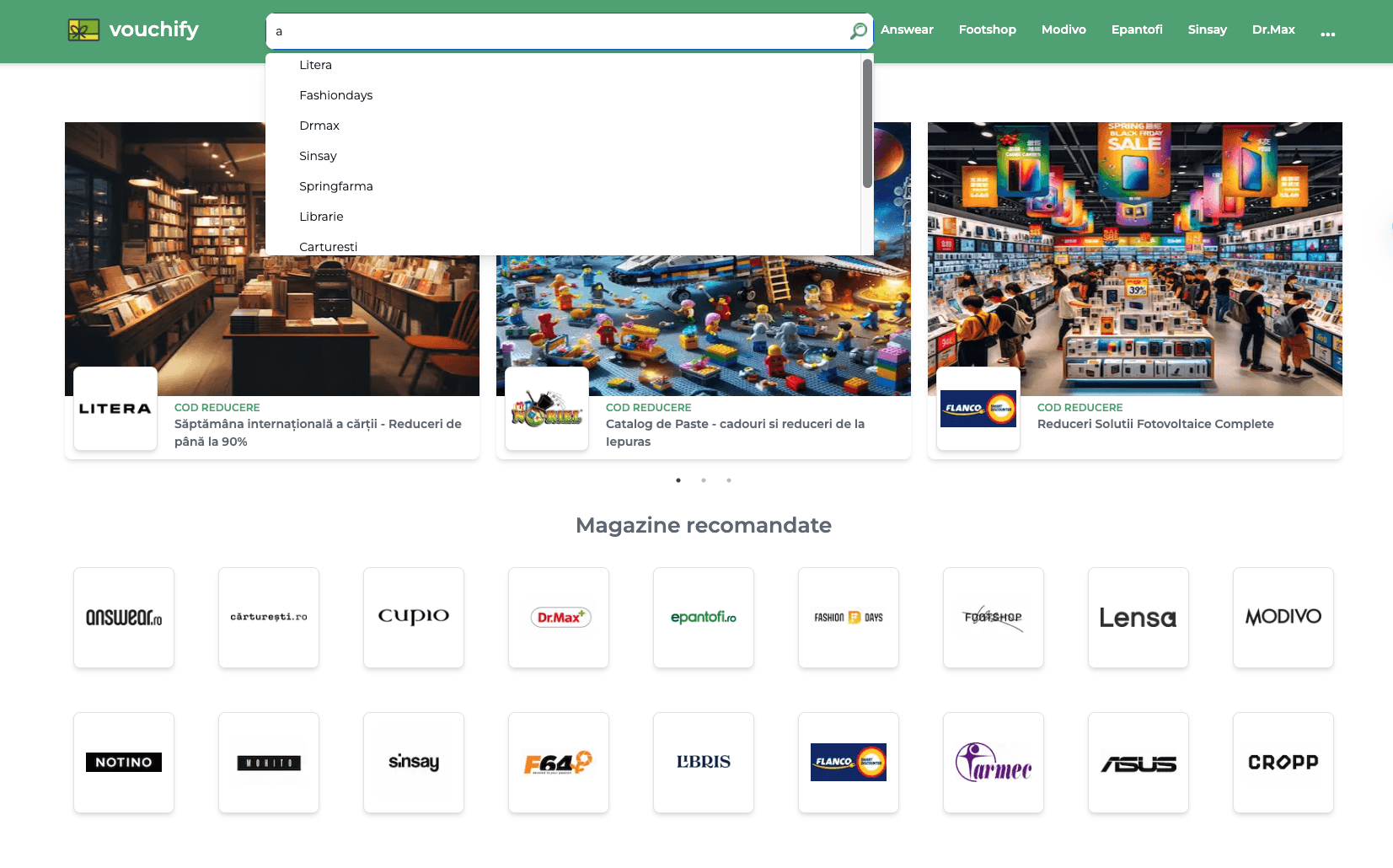
Task: Go to Sinsay in top navigation
Action: point(1208,29)
